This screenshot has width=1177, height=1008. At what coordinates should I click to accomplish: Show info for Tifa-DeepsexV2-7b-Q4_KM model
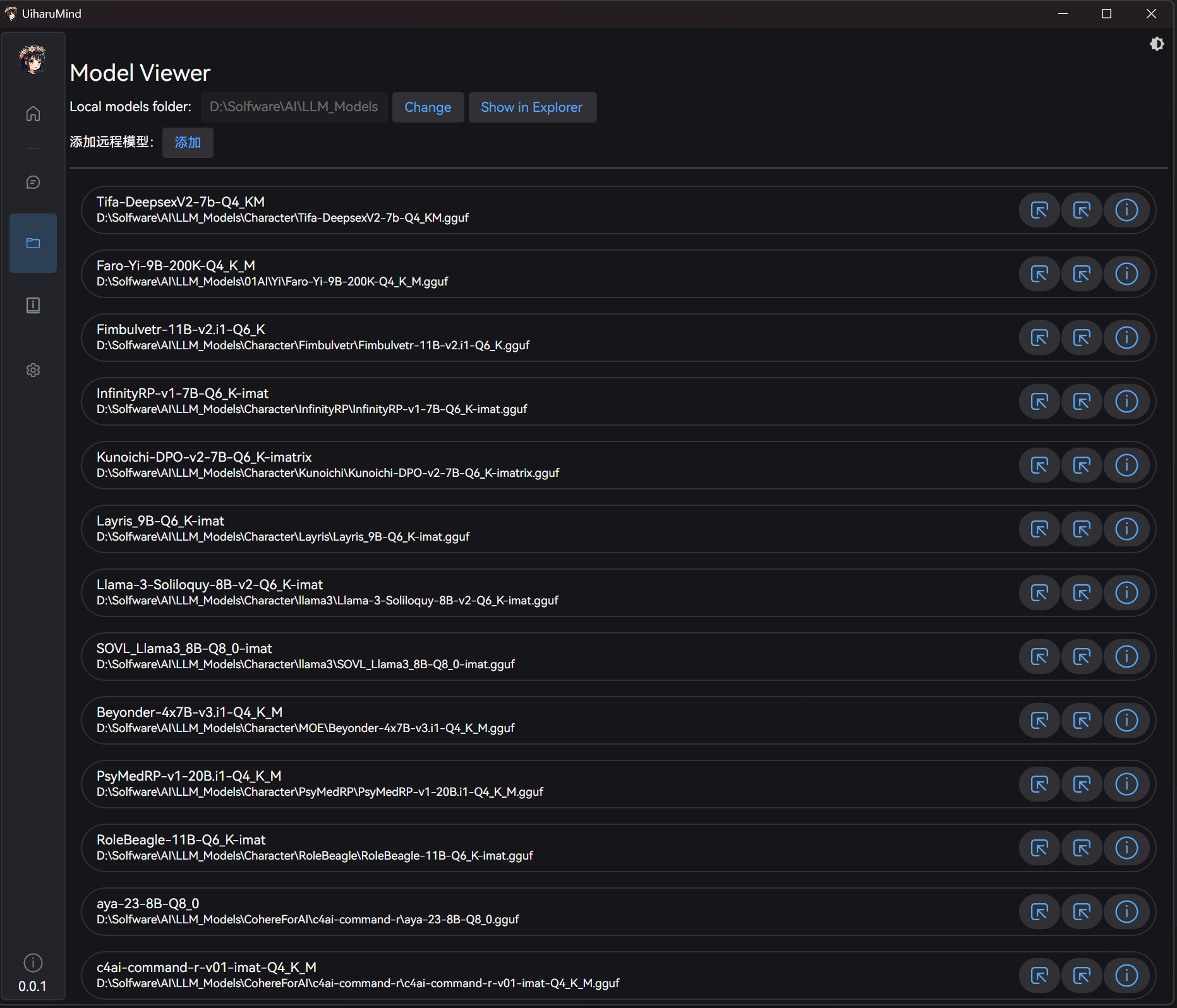[1126, 210]
